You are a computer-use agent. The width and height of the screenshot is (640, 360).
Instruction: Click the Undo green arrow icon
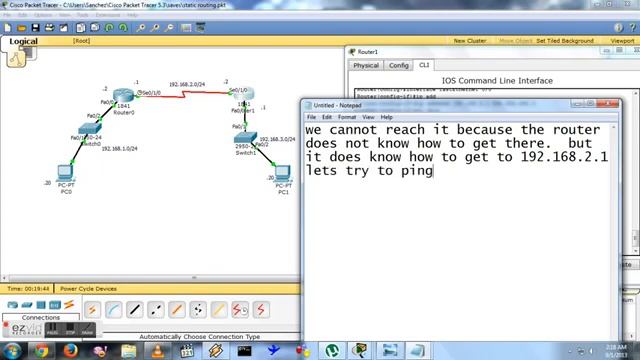tap(109, 28)
